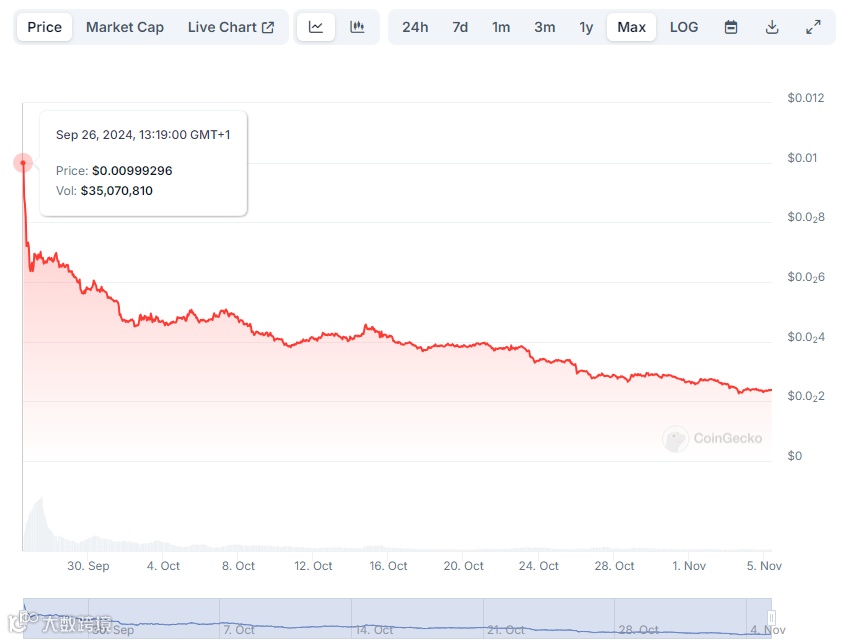Click the $0.01 y-axis label
This screenshot has height=640, width=854.
point(802,158)
